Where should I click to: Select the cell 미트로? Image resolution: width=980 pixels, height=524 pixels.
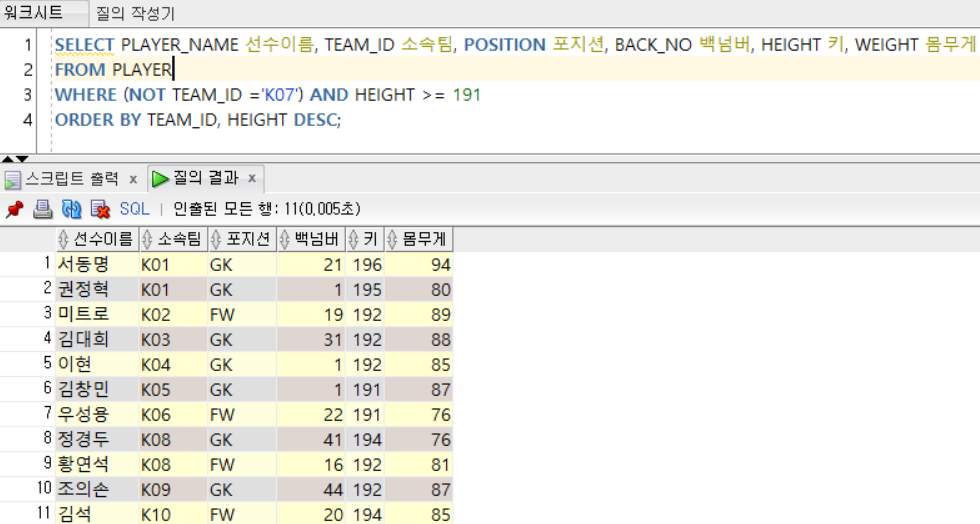click(x=97, y=315)
